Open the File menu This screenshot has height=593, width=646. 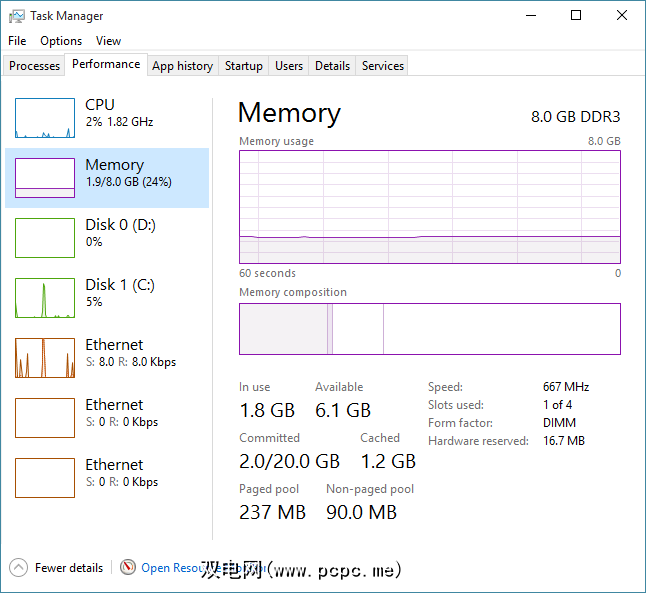tap(17, 41)
